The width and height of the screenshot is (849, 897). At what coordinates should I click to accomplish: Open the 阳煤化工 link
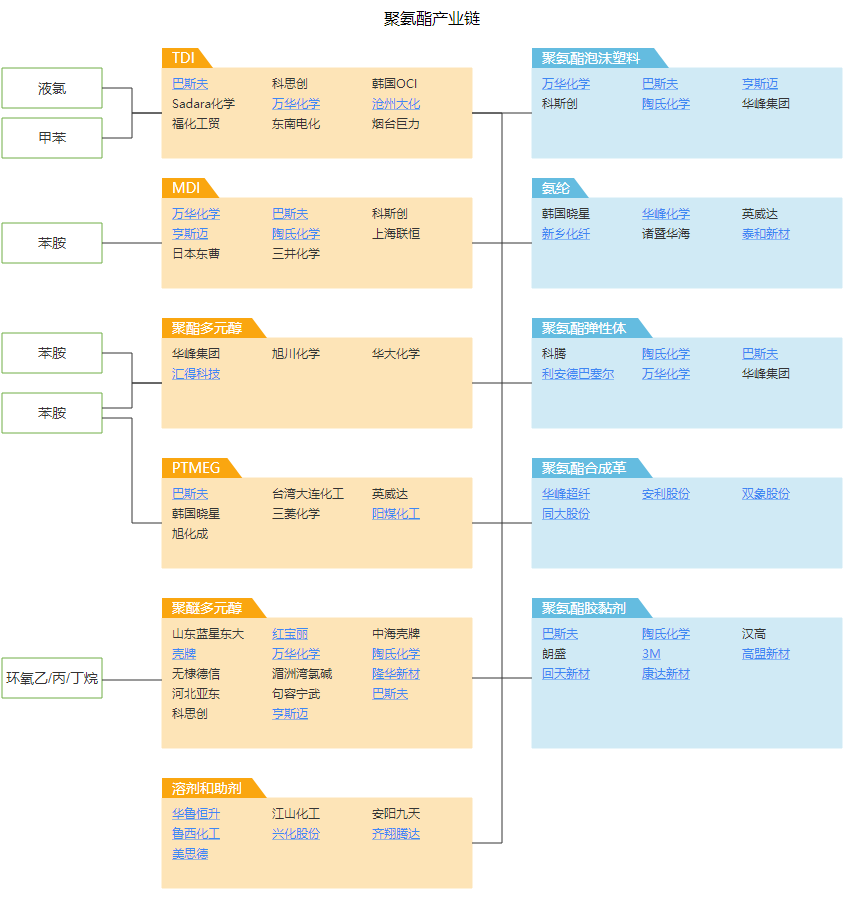click(x=396, y=513)
